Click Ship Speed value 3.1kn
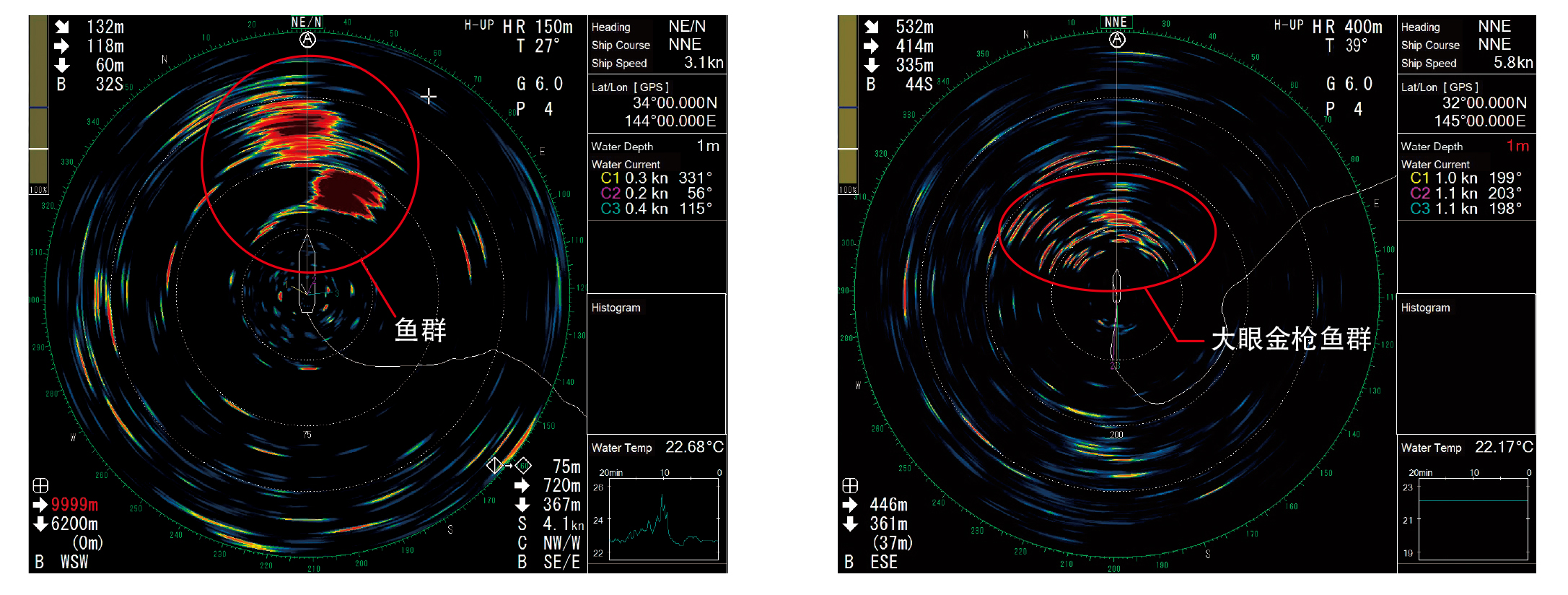 [x=704, y=63]
